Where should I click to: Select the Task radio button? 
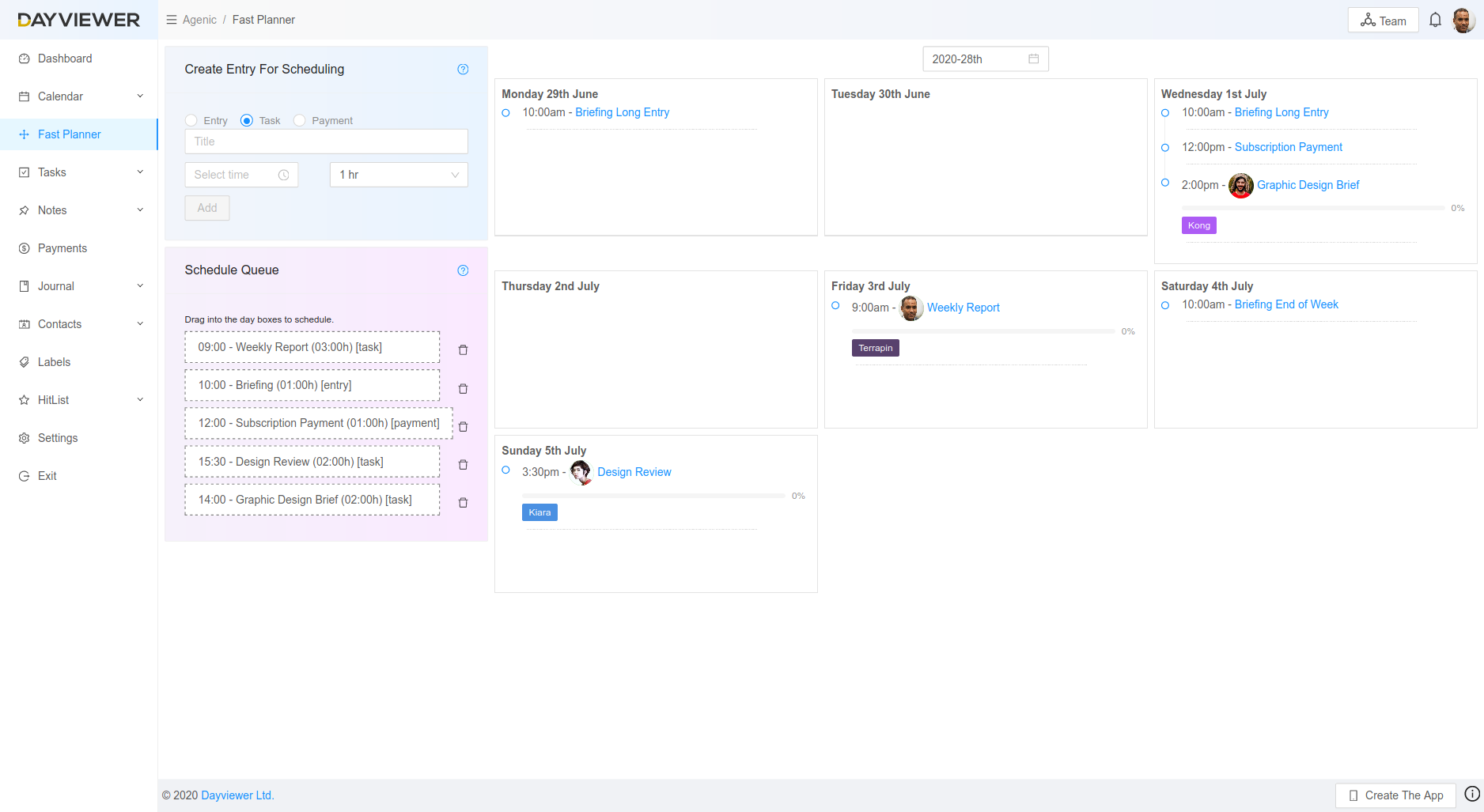coord(247,120)
